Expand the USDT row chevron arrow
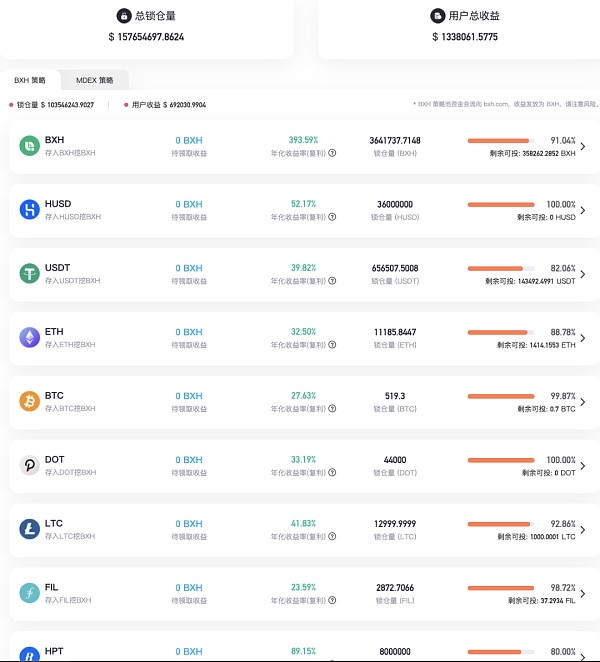 tap(583, 275)
